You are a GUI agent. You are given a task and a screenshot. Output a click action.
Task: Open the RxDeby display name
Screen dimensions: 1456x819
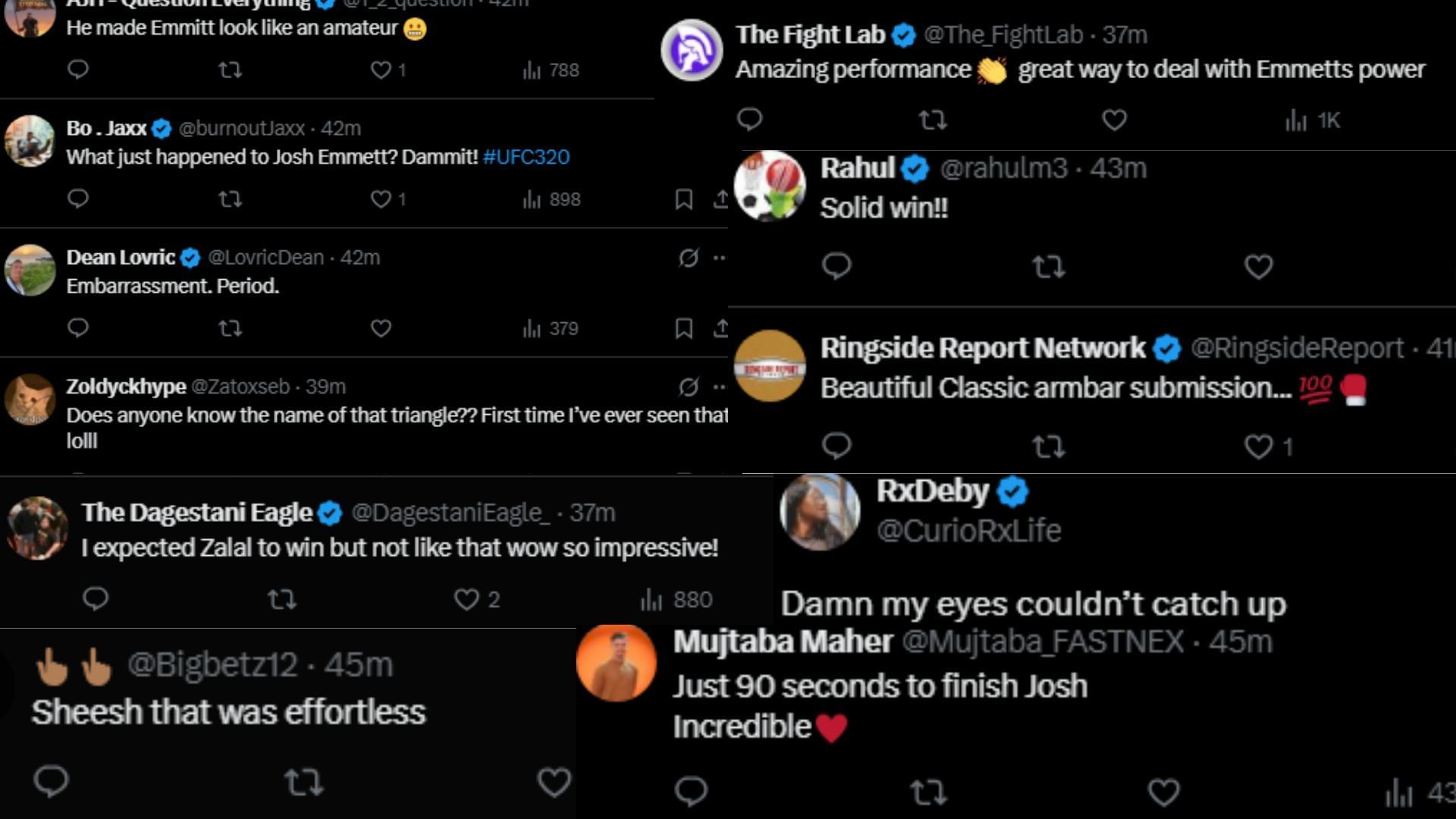(x=933, y=491)
